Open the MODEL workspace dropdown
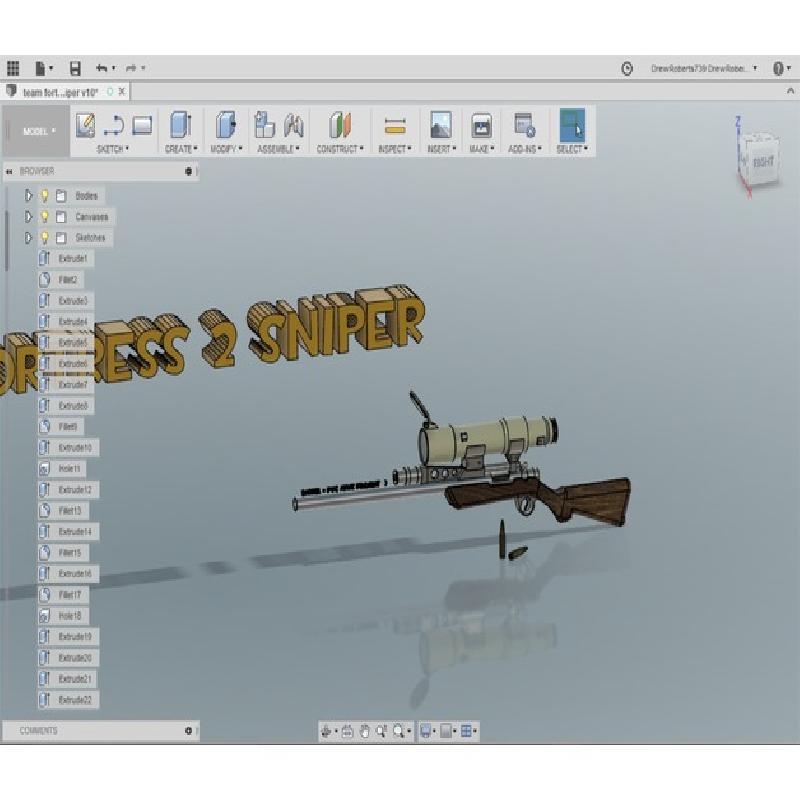The height and width of the screenshot is (800, 800). (x=39, y=131)
